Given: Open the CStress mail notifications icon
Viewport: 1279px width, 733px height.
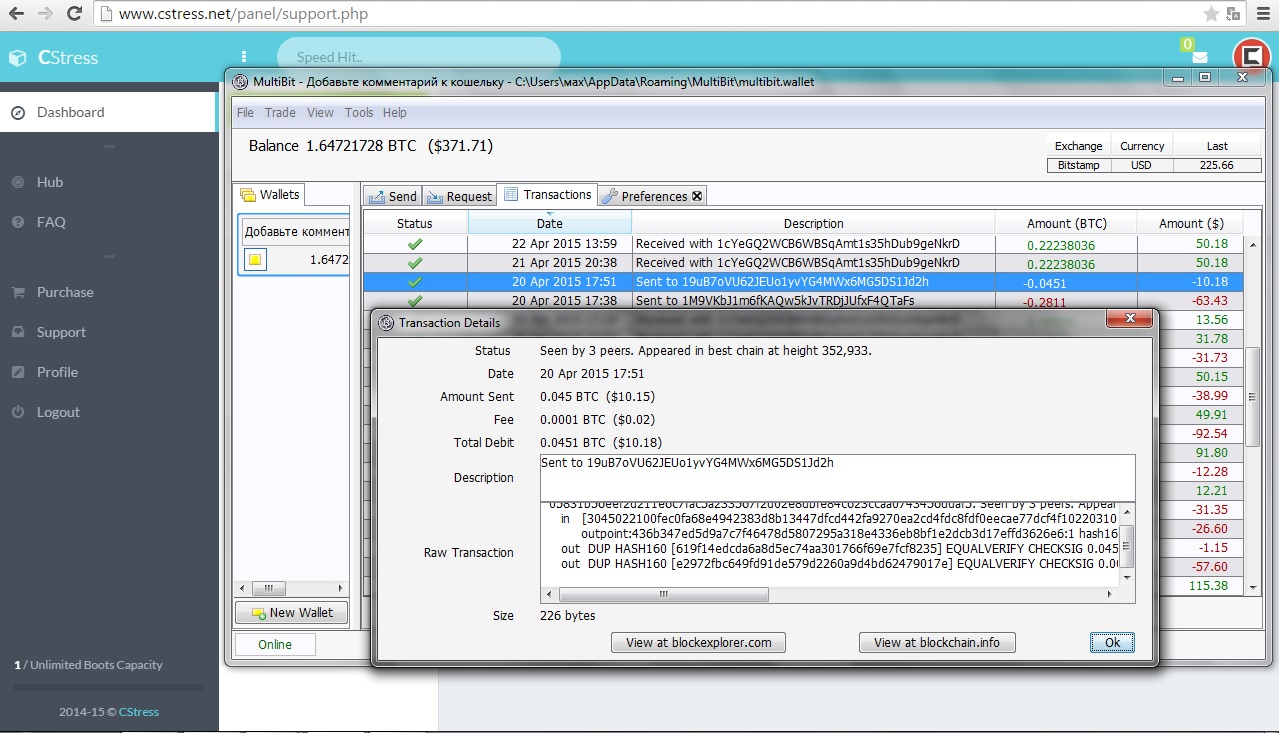Looking at the screenshot, I should [1199, 57].
